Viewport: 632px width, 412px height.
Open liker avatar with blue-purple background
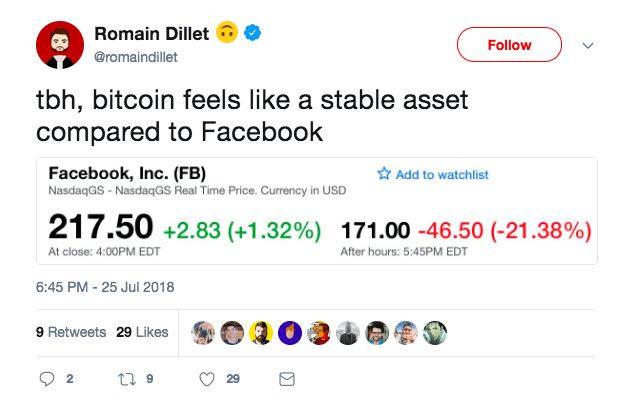pos(290,333)
